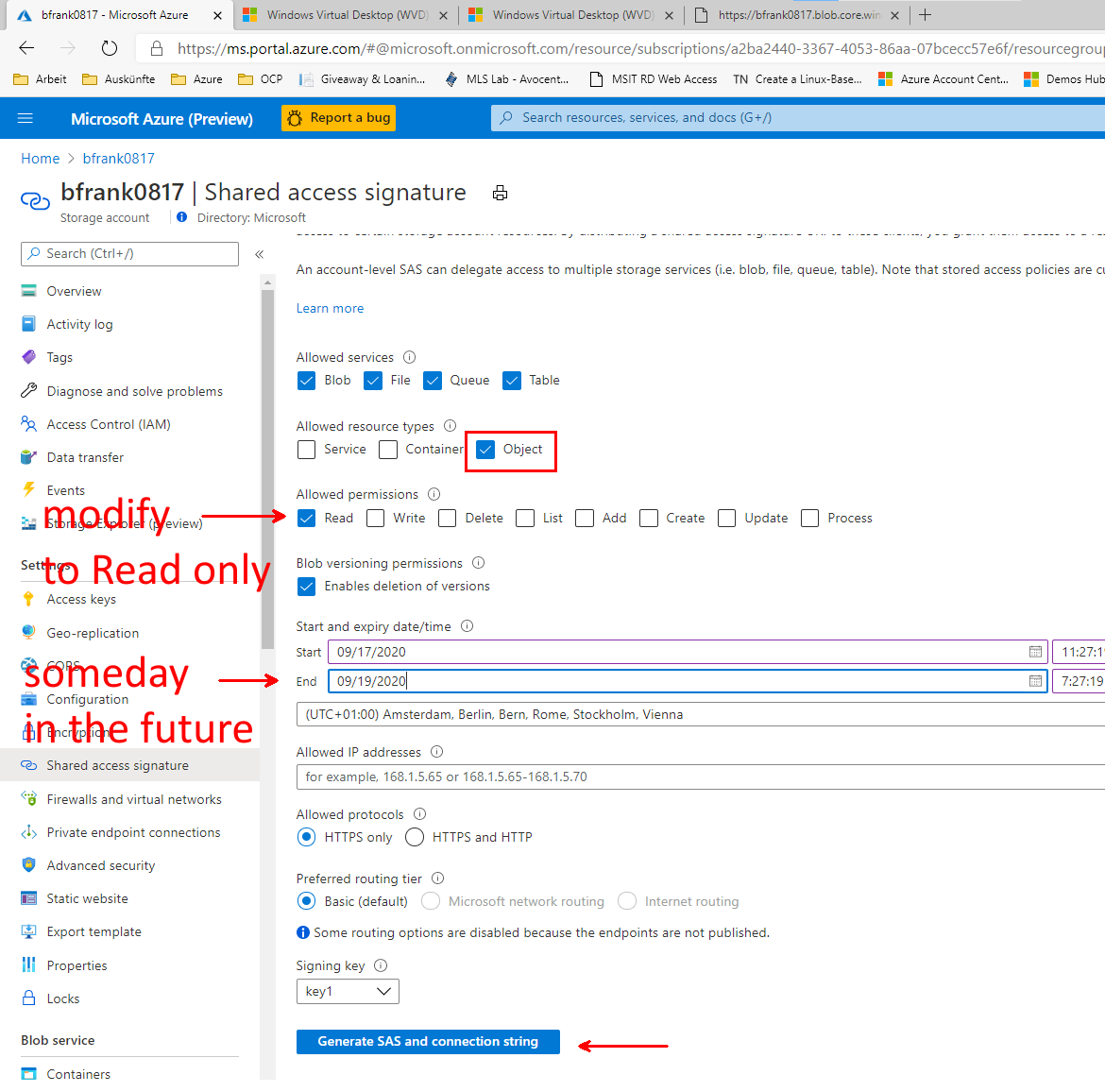Viewport: 1105px width, 1092px height.
Task: Open the Start date calendar picker icon
Action: pyautogui.click(x=1035, y=652)
